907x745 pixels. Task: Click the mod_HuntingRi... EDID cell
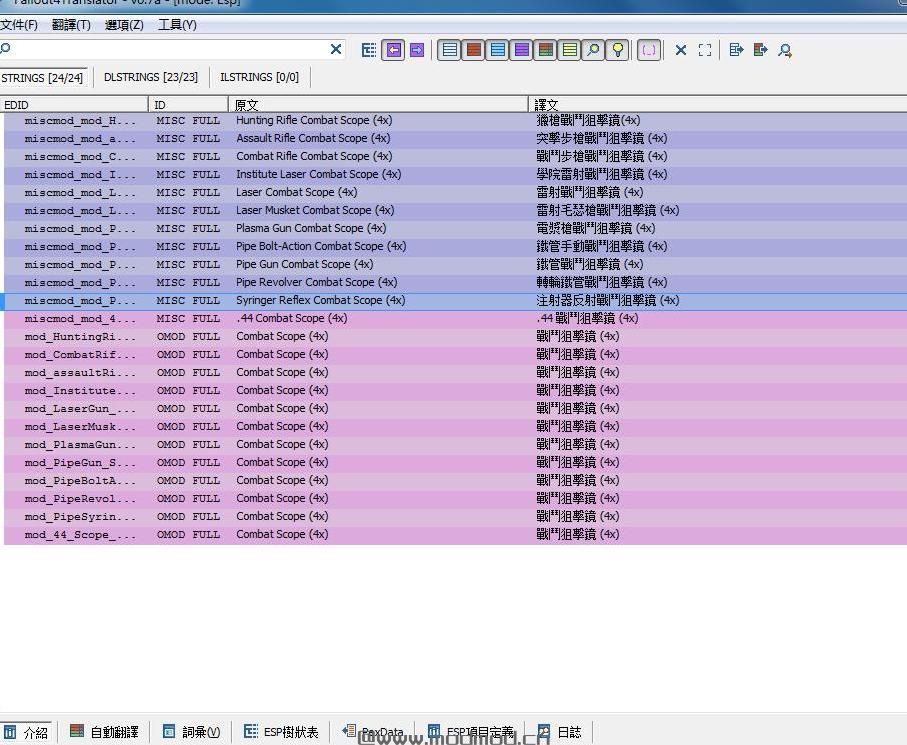pos(80,337)
